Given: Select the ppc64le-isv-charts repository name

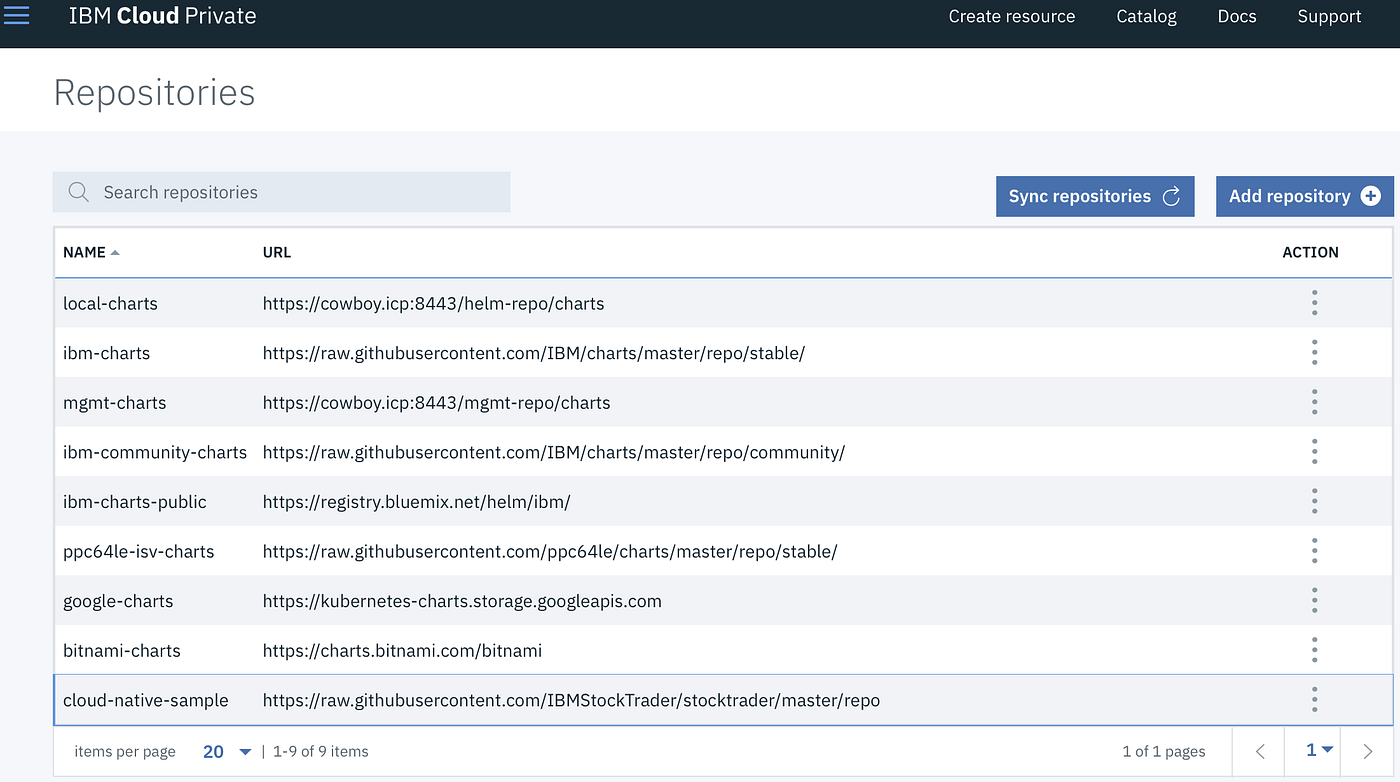Looking at the screenshot, I should [x=139, y=552].
